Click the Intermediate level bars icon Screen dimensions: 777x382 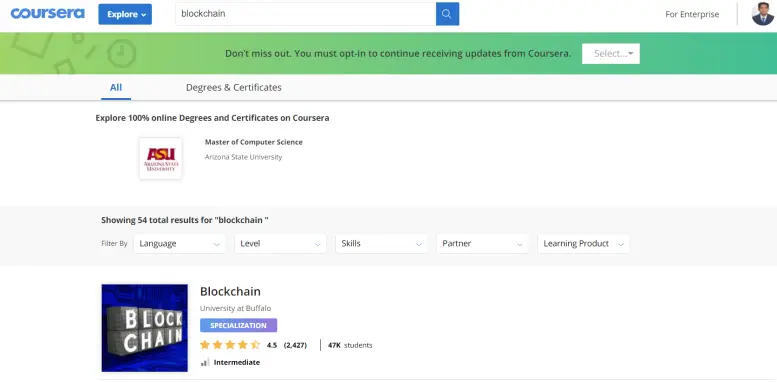tap(205, 362)
